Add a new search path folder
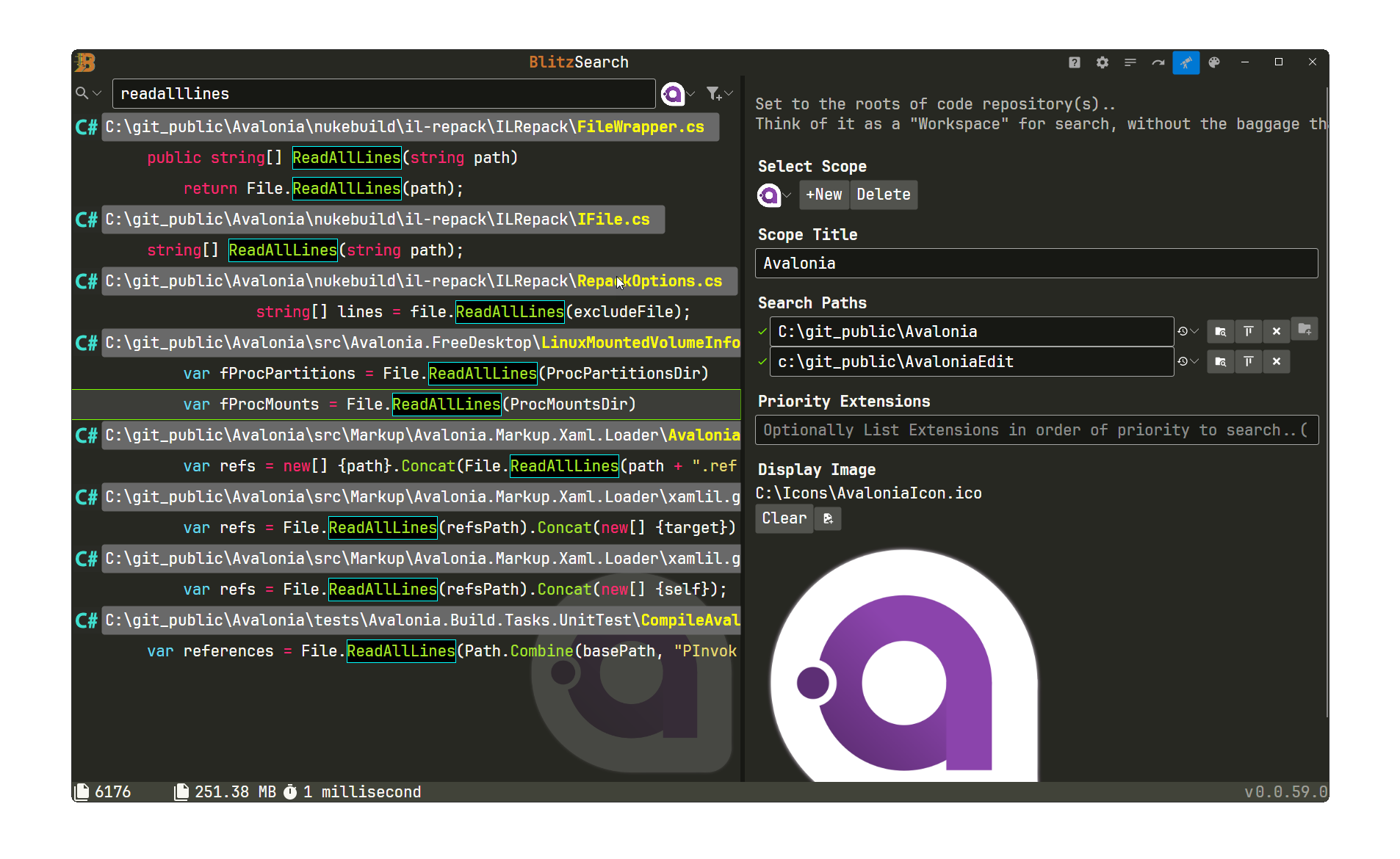The image size is (1400, 859). (x=1305, y=329)
